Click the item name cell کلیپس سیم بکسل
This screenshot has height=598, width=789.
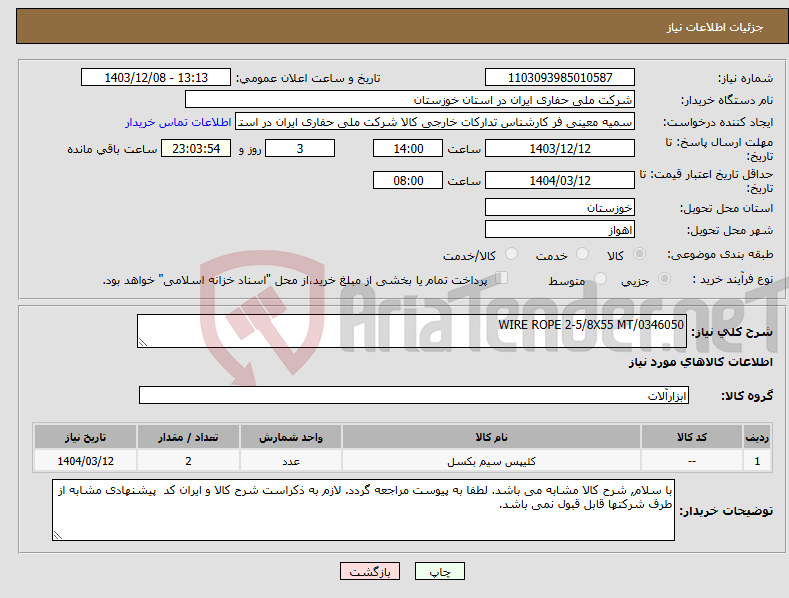pos(491,461)
